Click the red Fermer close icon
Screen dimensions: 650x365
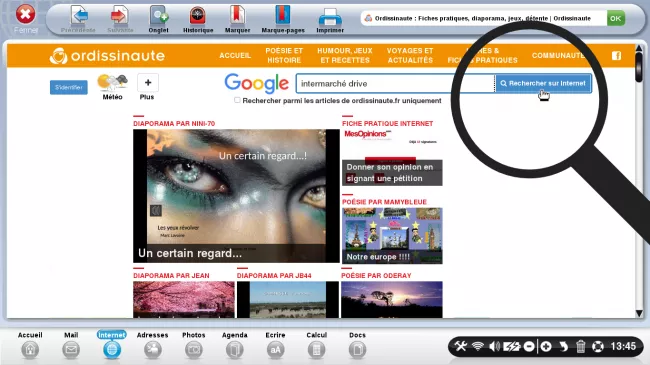25,15
